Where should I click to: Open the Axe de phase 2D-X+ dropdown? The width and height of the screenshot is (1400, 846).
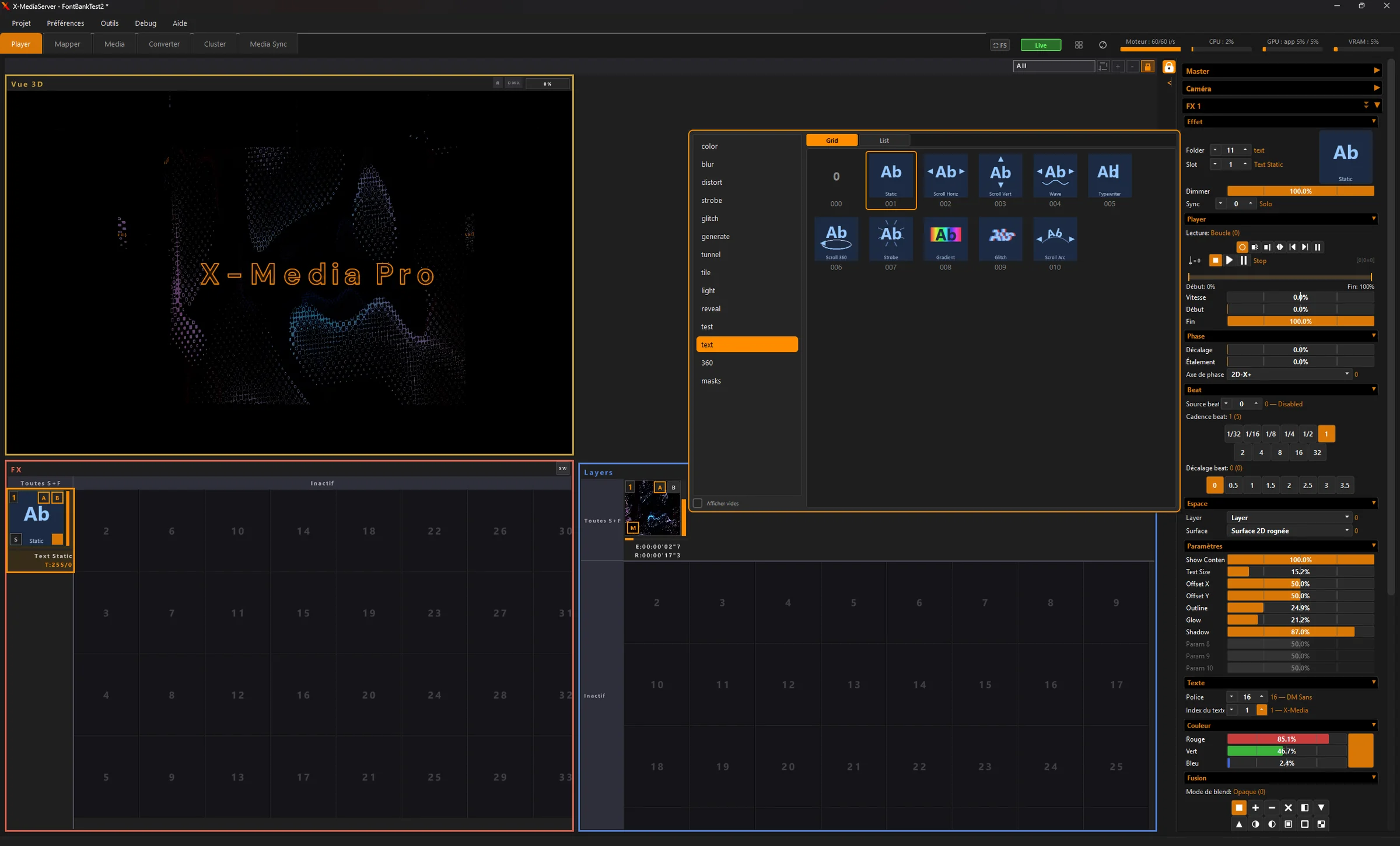tap(1289, 374)
